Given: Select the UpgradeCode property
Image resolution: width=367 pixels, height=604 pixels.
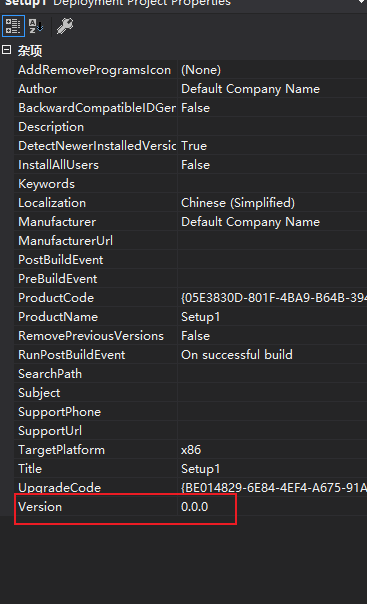Looking at the screenshot, I should (59, 488).
